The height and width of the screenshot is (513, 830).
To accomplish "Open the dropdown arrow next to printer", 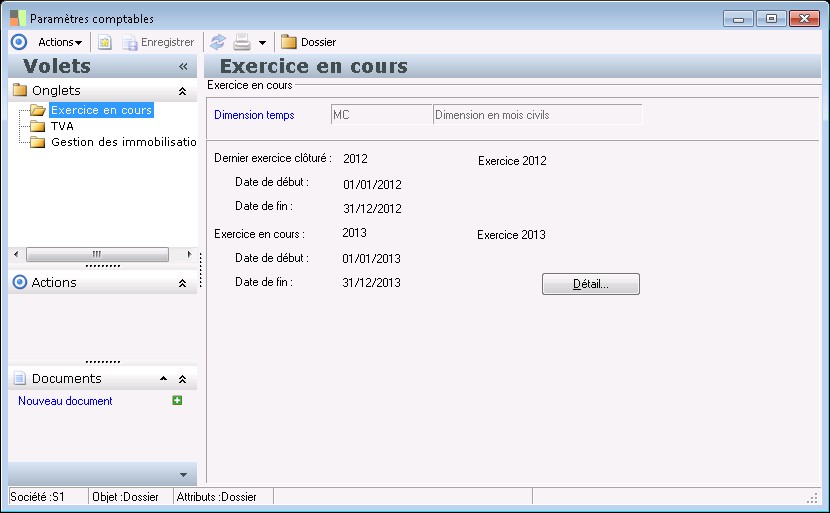I will (262, 42).
